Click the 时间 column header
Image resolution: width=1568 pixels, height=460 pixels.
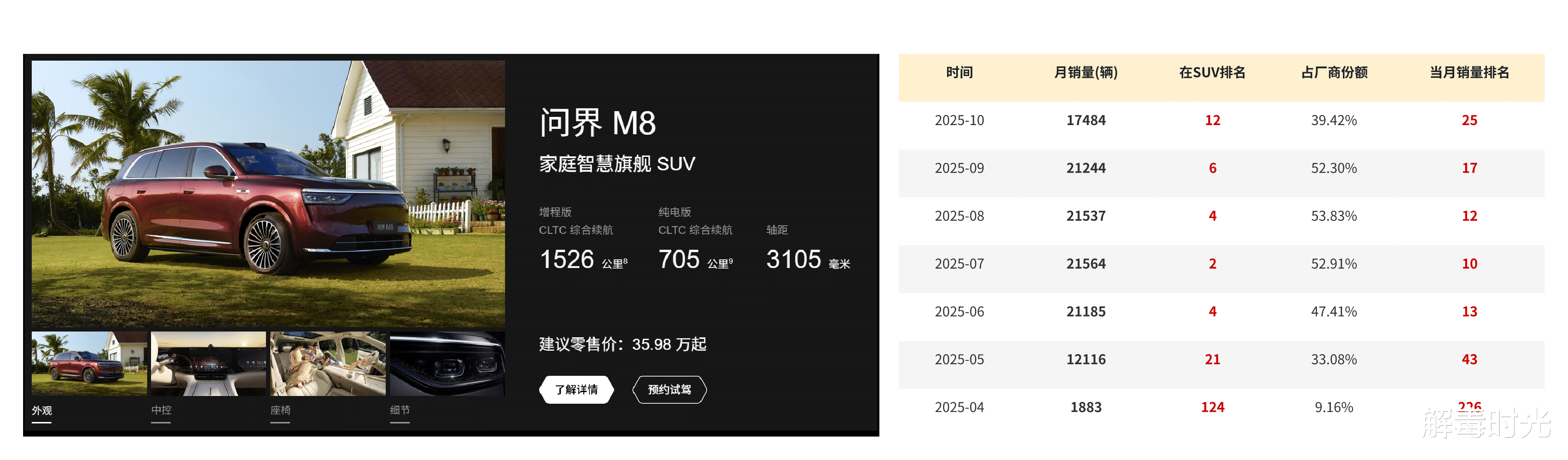pyautogui.click(x=959, y=73)
